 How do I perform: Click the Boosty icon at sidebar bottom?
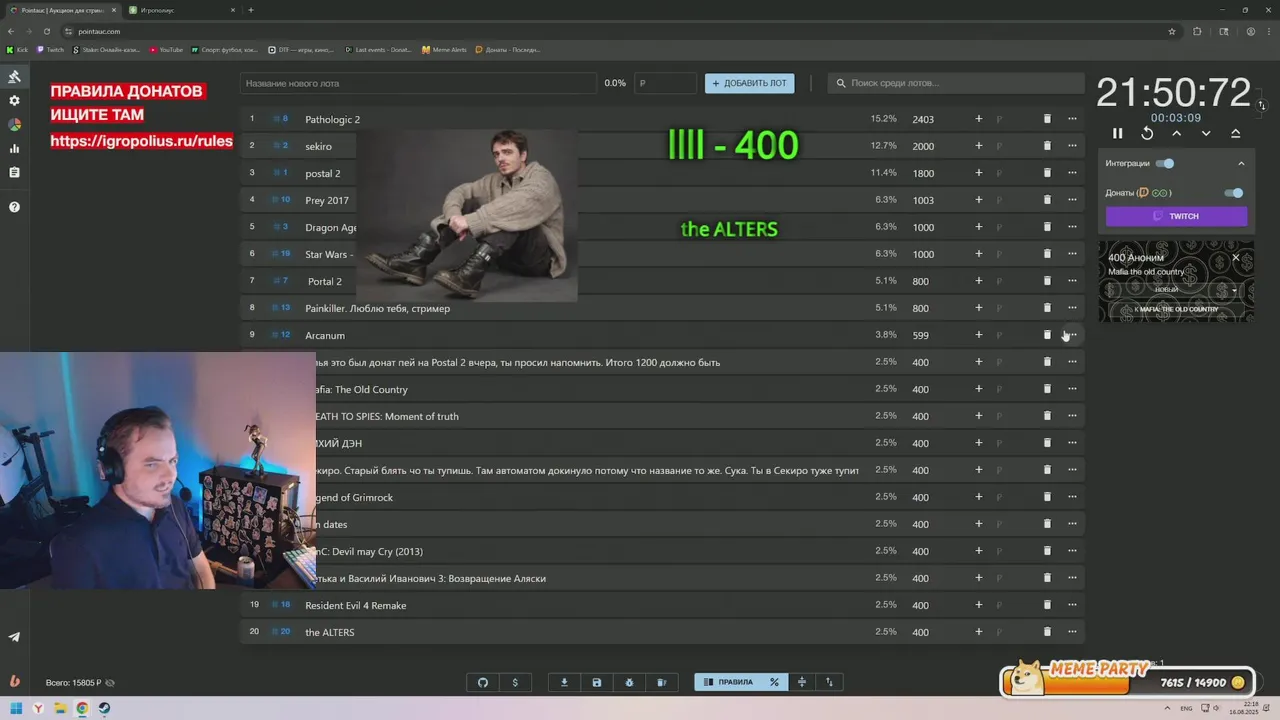pyautogui.click(x=14, y=681)
